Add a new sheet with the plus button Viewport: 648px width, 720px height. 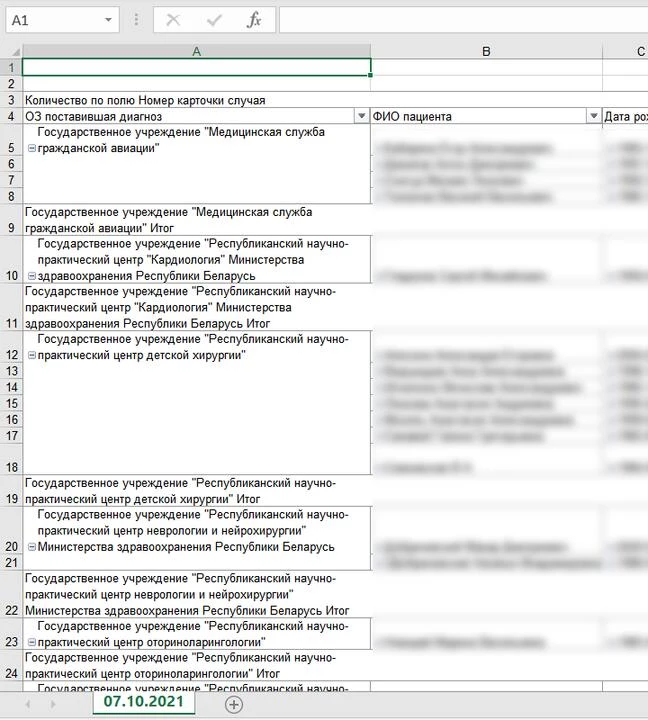pos(234,704)
